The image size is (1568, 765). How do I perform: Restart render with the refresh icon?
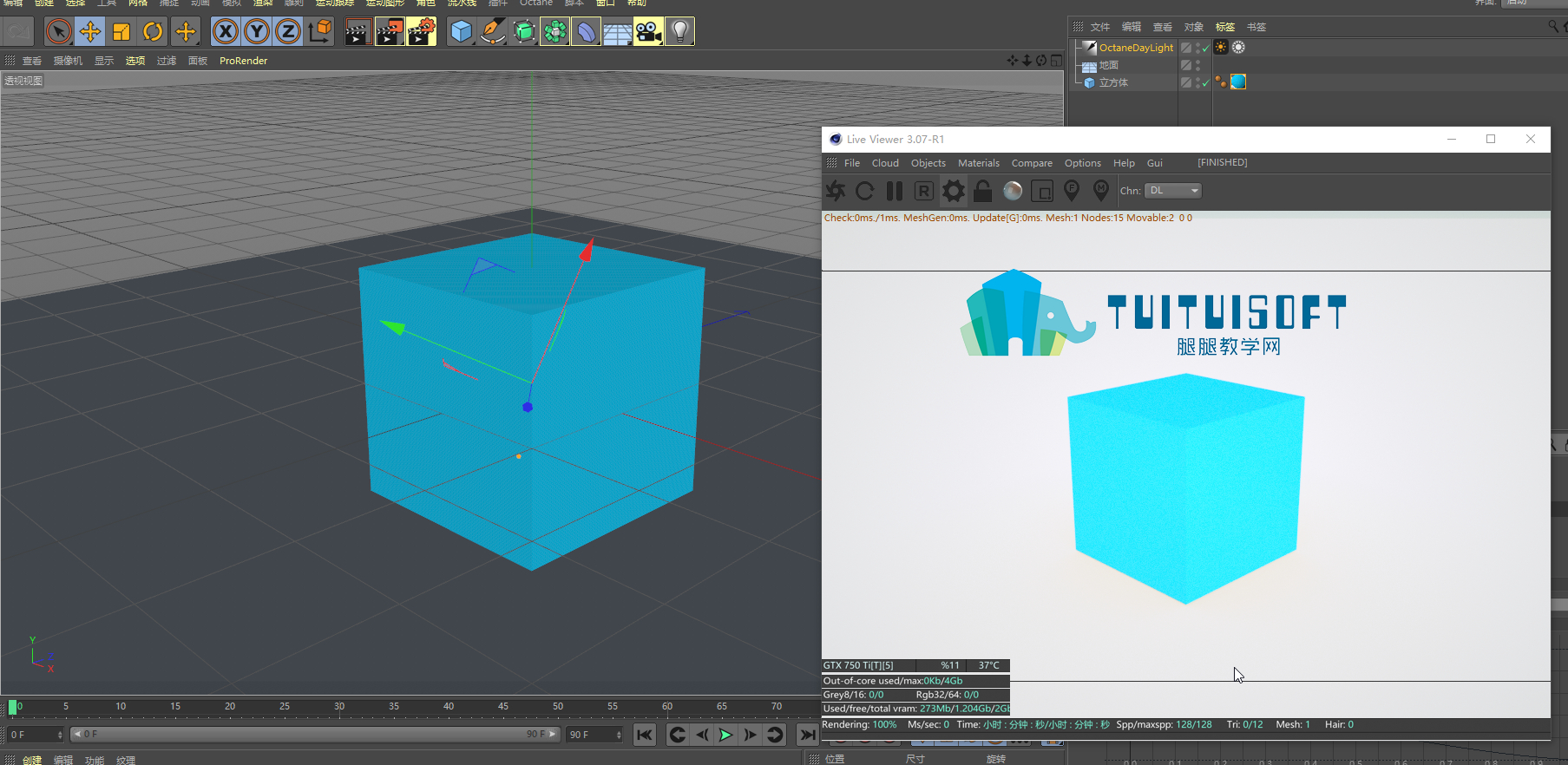tap(864, 191)
